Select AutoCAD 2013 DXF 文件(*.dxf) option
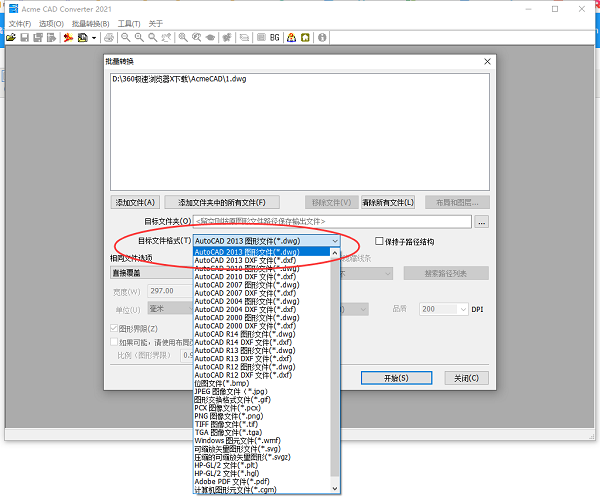The width and height of the screenshot is (600, 497). pos(262,260)
